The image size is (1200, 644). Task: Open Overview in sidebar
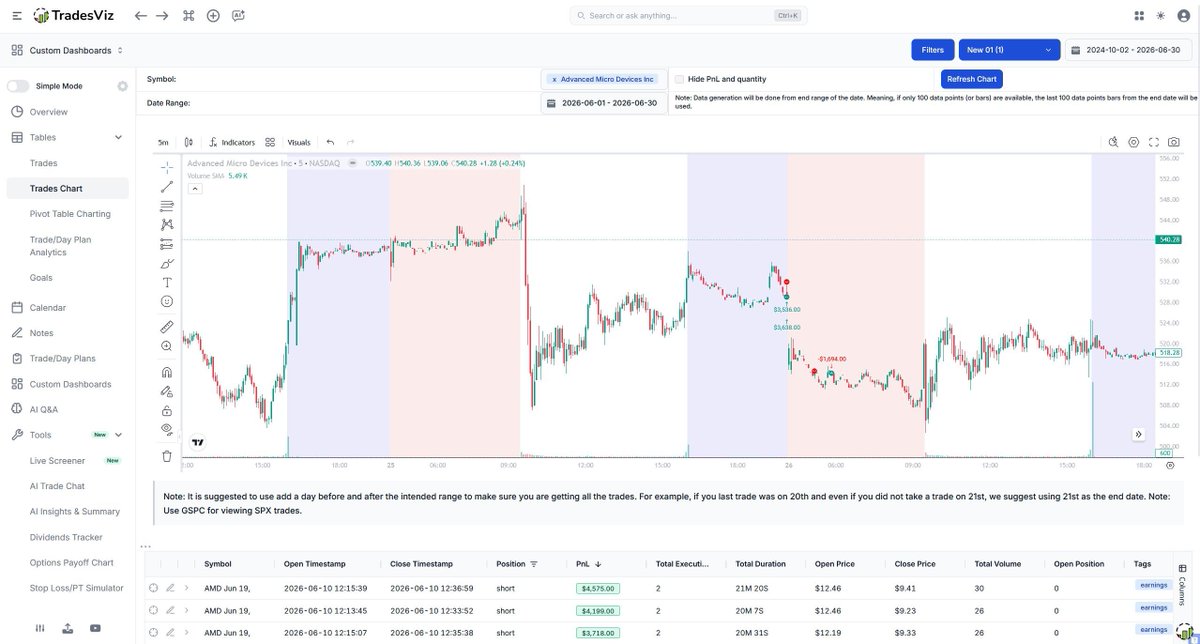pyautogui.click(x=49, y=112)
